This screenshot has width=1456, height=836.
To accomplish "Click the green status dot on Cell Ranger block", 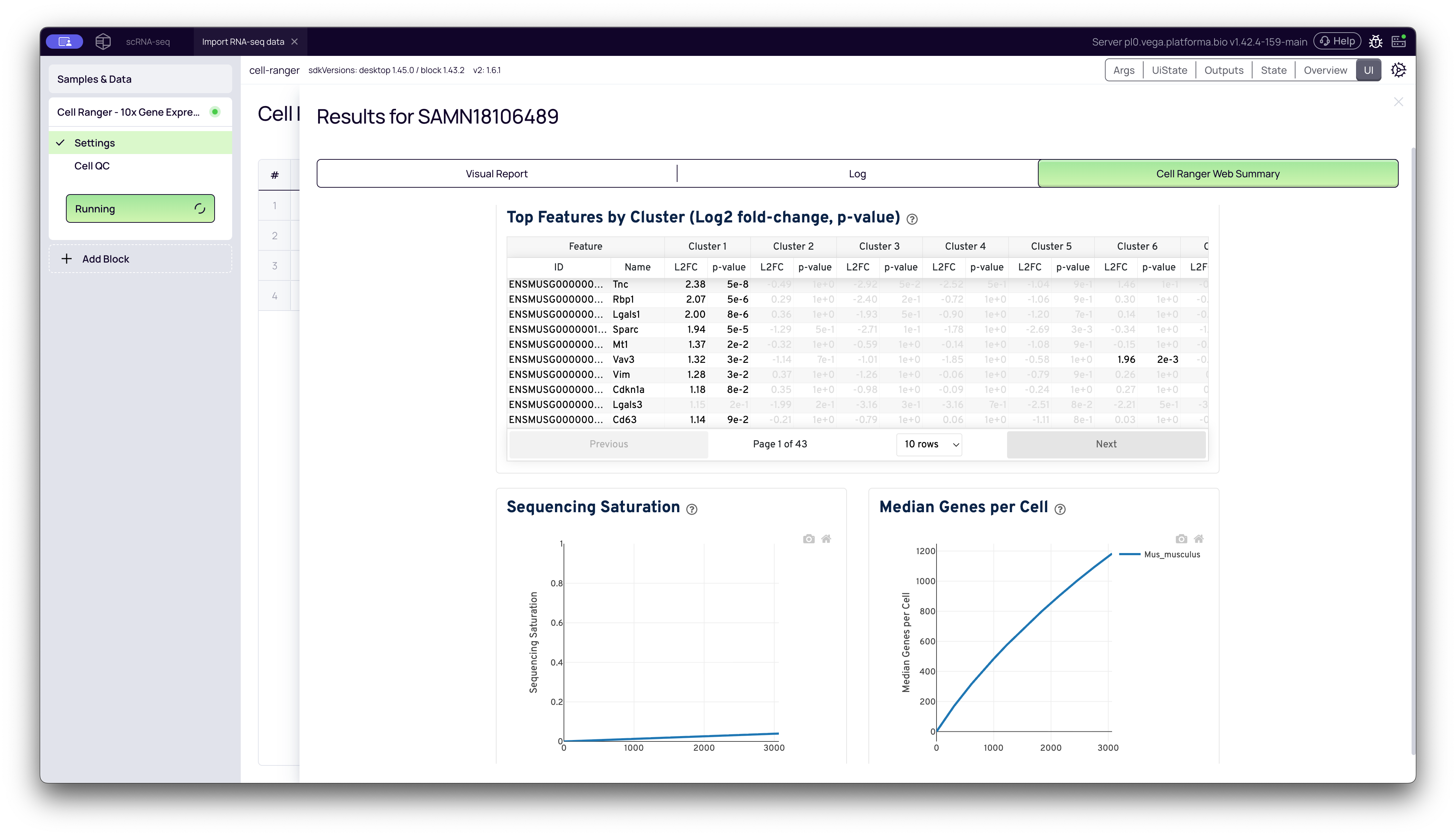I will click(x=215, y=112).
